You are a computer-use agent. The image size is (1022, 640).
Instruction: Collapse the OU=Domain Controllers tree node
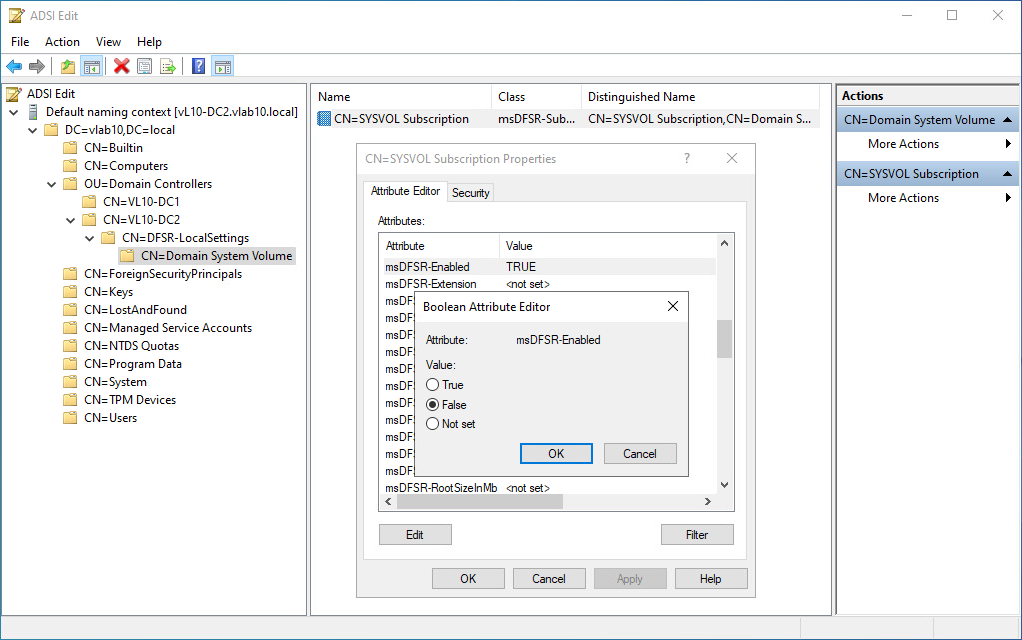coord(51,184)
